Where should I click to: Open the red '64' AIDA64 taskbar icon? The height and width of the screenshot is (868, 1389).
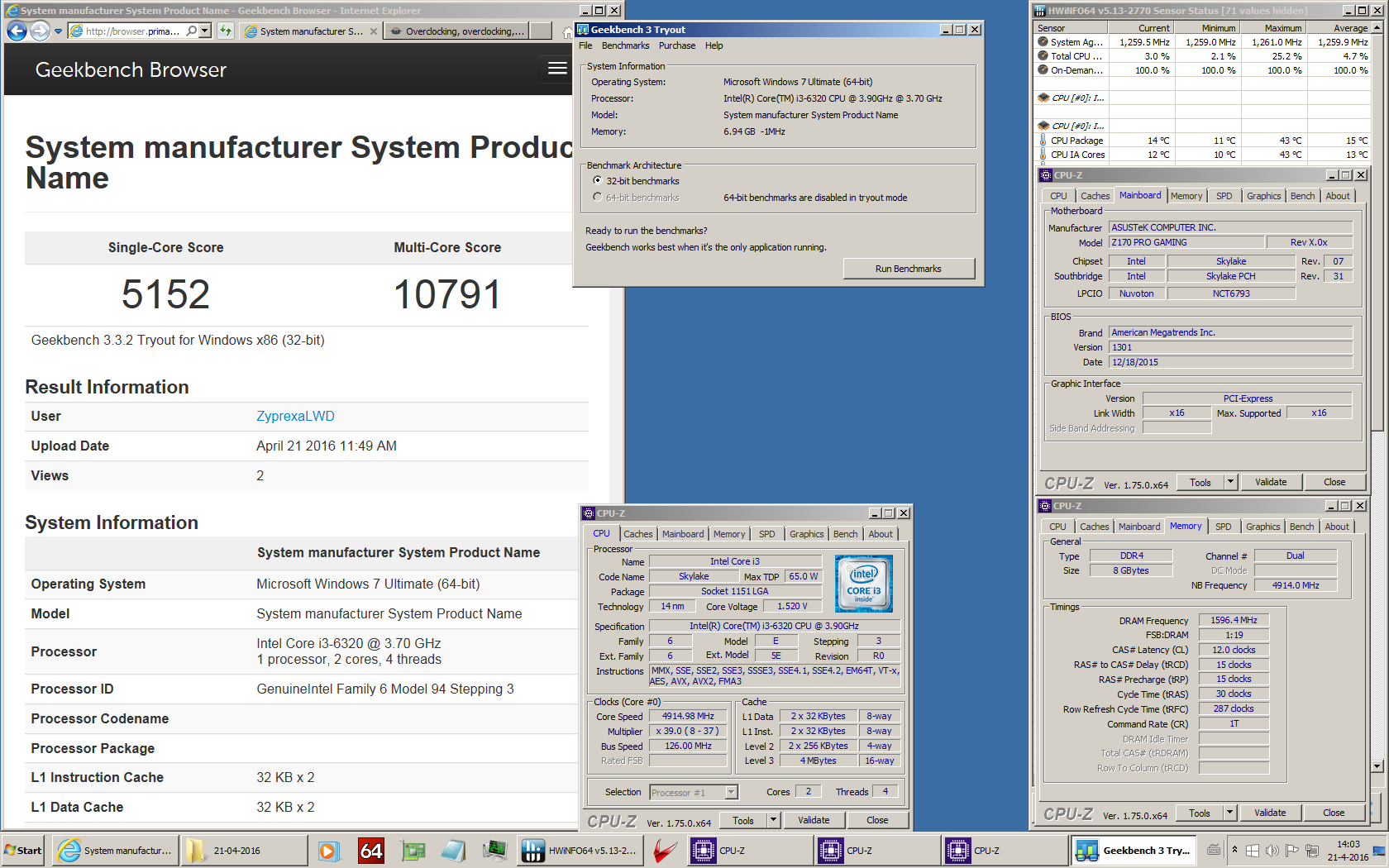click(371, 850)
